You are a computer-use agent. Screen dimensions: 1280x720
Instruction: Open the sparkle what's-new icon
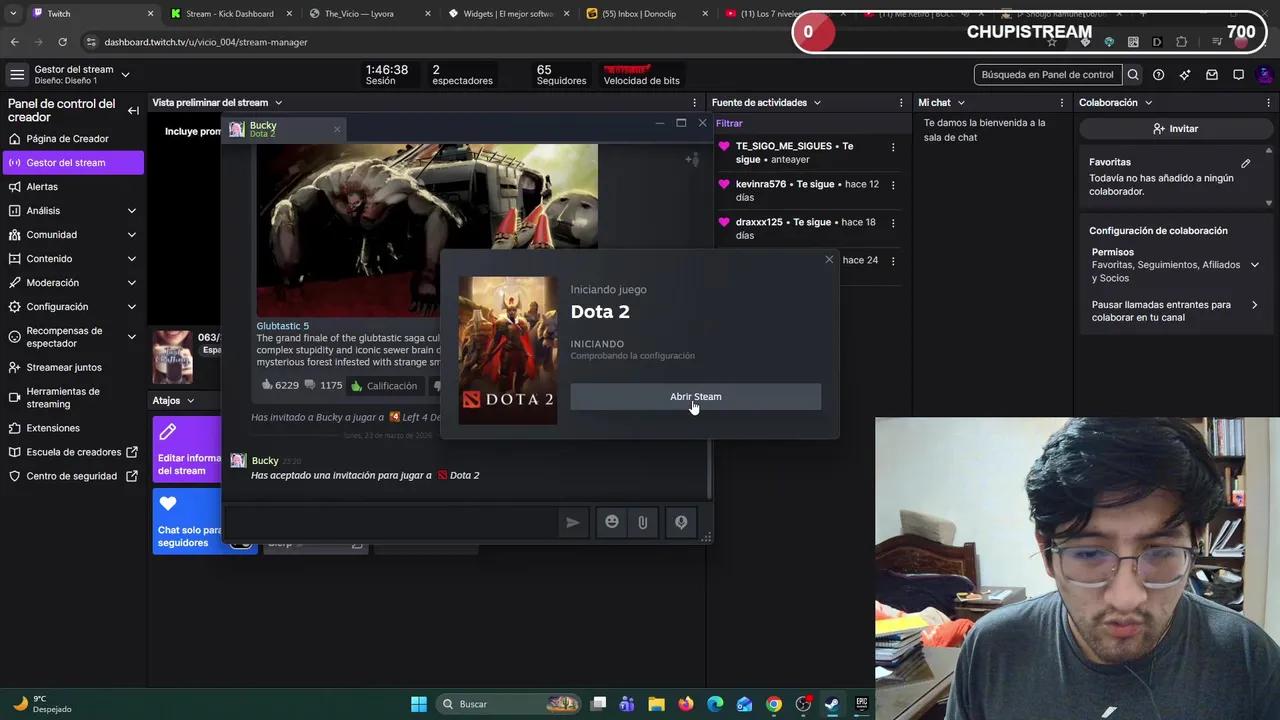[1185, 75]
